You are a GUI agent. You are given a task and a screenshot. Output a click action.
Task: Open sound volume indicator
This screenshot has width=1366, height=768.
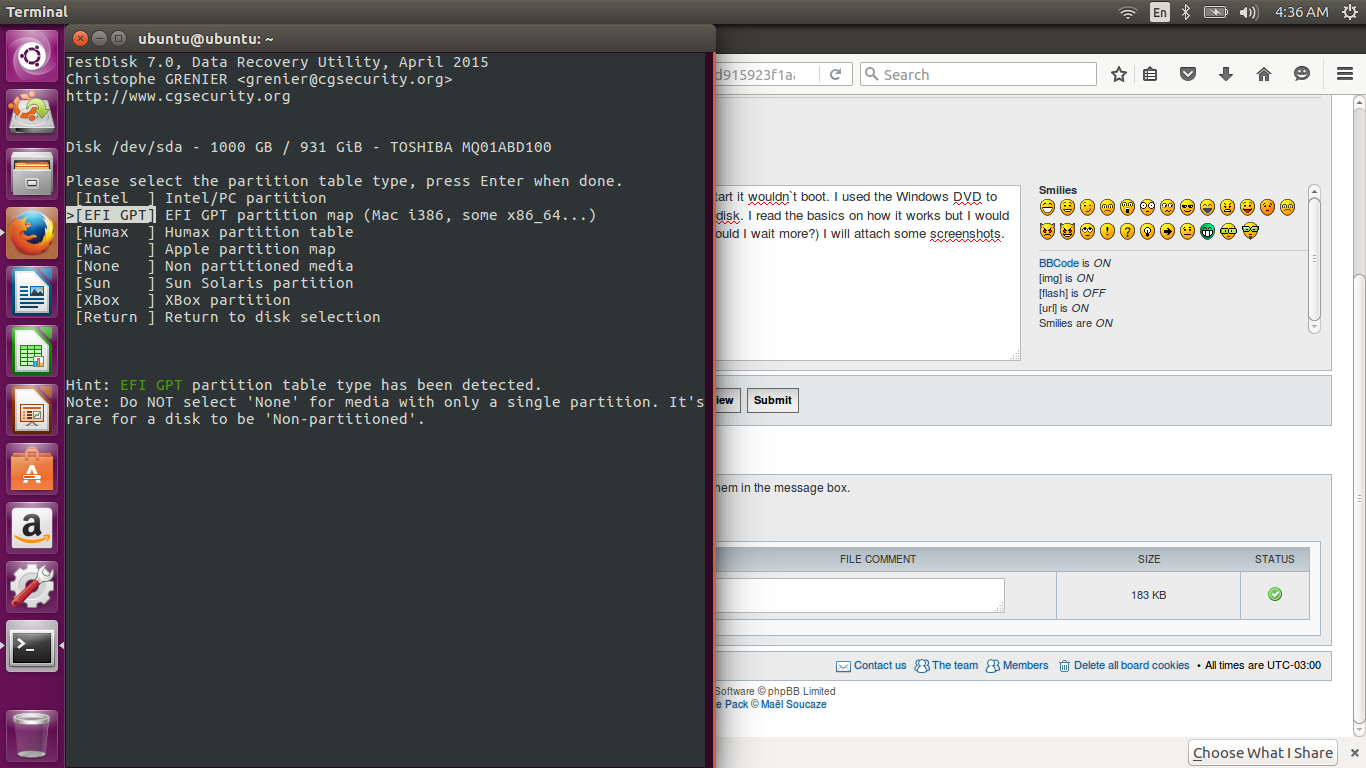(1248, 12)
